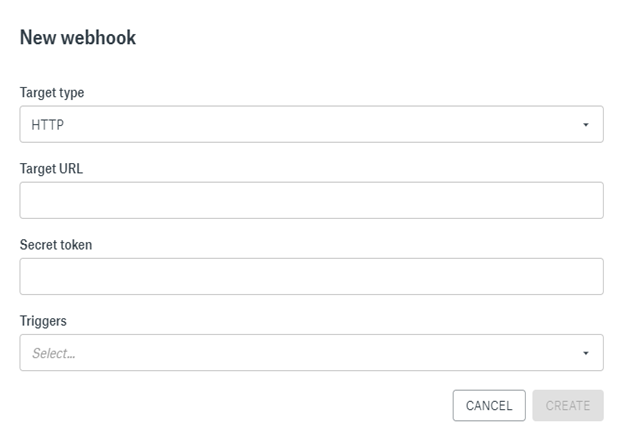Focus the Secret token input field
Screen dimensions: 618x438
click(311, 277)
